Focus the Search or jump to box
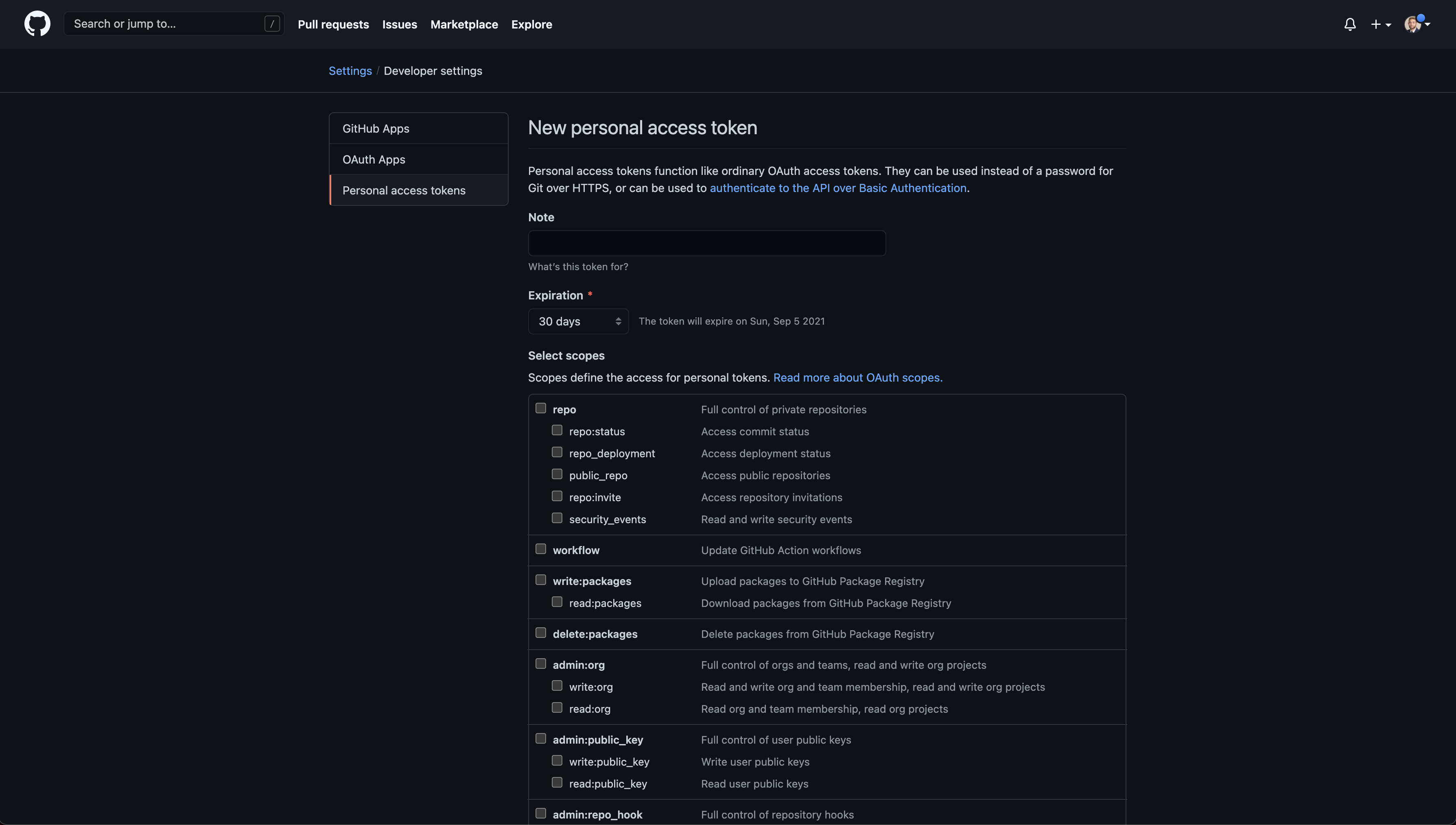The width and height of the screenshot is (1456, 825). (174, 24)
